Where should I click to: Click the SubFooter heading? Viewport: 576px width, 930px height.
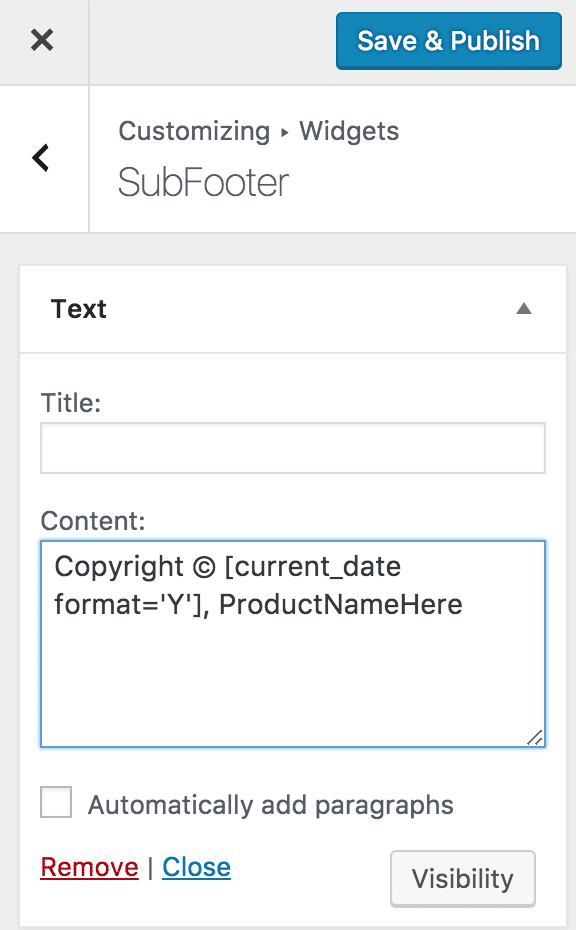click(203, 183)
